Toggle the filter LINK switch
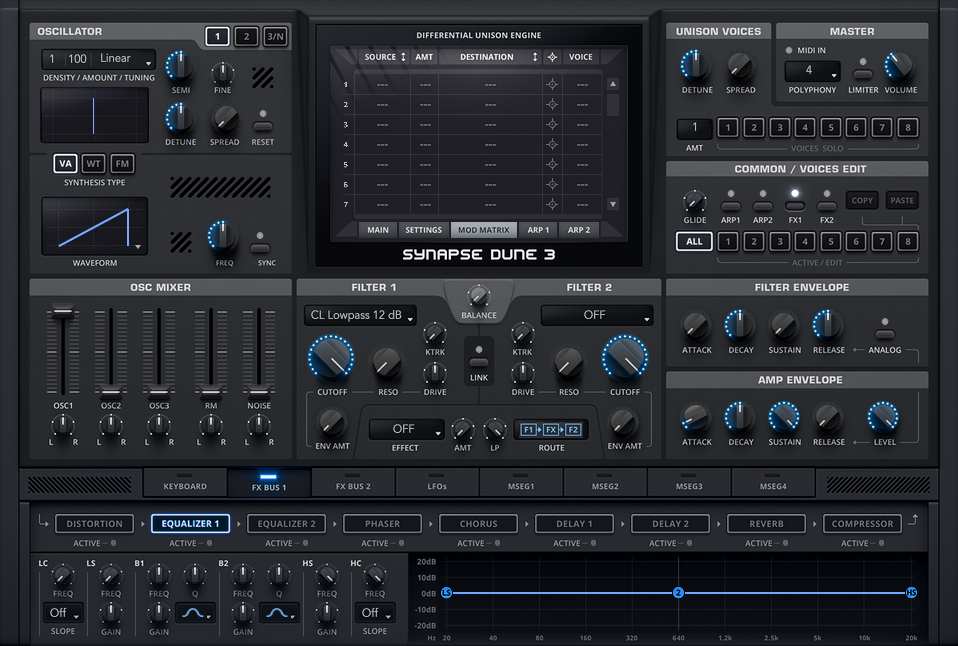 point(479,362)
